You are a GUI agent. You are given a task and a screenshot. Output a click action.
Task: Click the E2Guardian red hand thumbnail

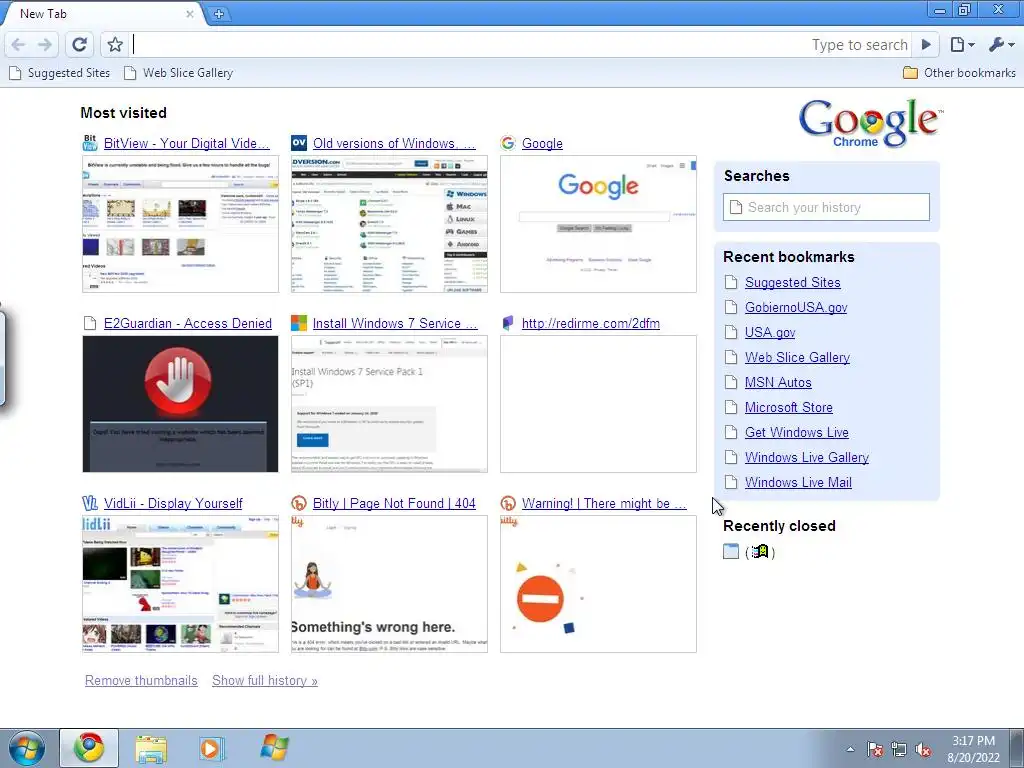coord(180,404)
